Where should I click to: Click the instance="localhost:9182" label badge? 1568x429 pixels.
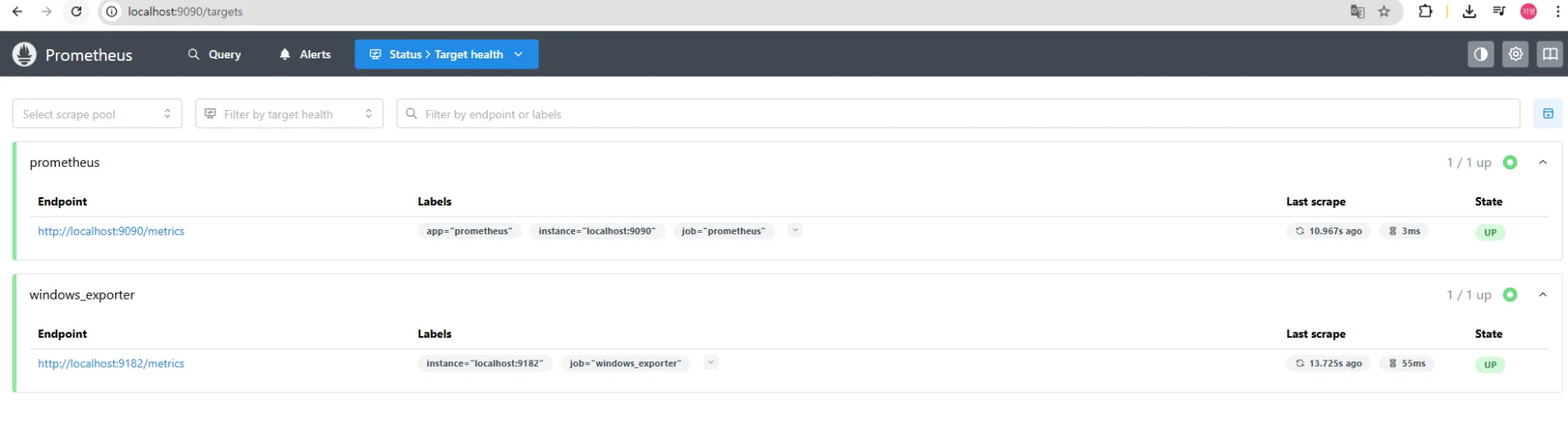pyautogui.click(x=485, y=363)
